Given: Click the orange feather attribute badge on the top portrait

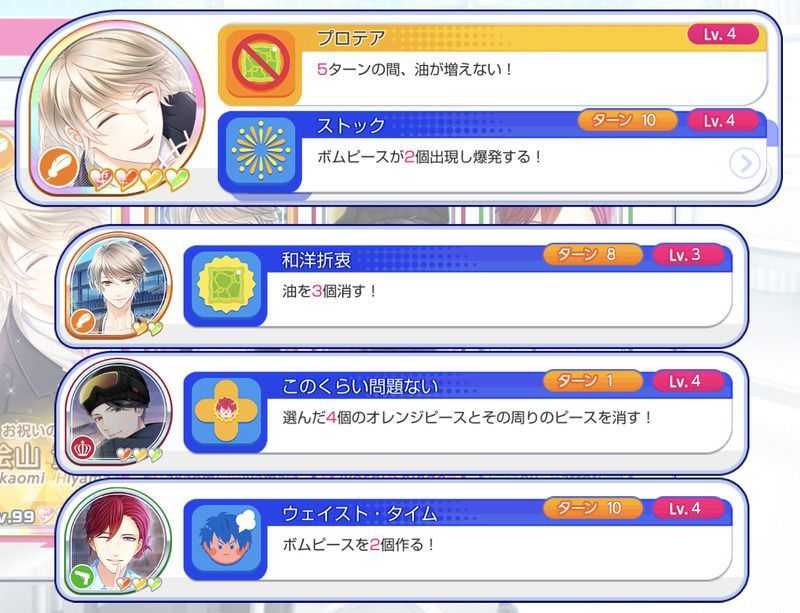Looking at the screenshot, I should point(58,166).
